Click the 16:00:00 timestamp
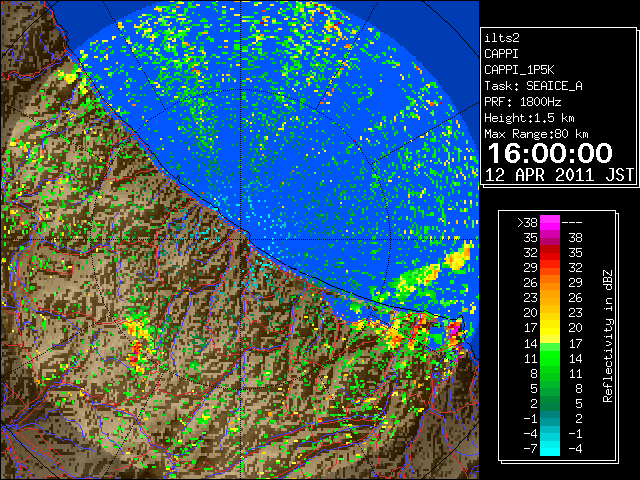This screenshot has height=480, width=640. 550,153
